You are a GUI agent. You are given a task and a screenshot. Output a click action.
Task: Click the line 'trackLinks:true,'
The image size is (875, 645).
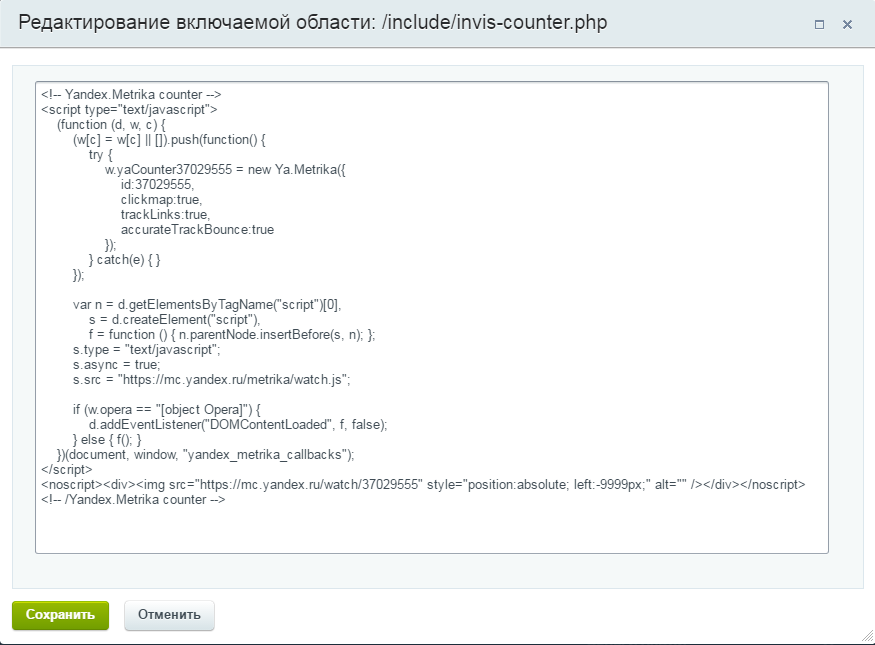pyautogui.click(x=165, y=215)
